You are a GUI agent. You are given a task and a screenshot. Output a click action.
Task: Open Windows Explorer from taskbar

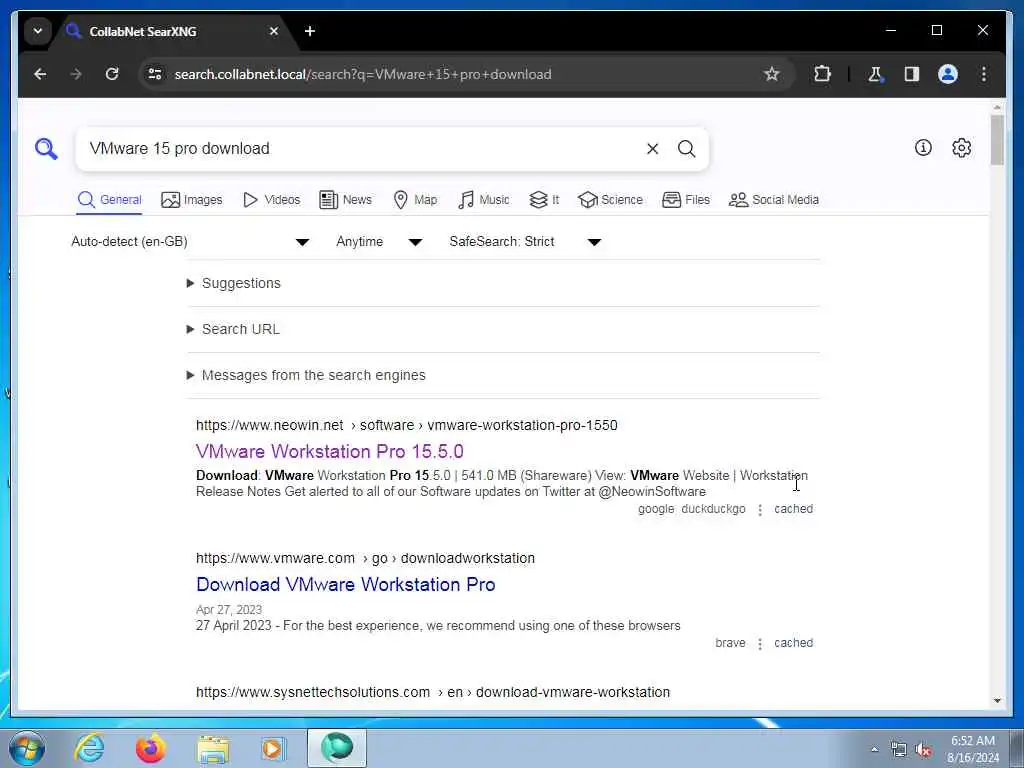213,749
